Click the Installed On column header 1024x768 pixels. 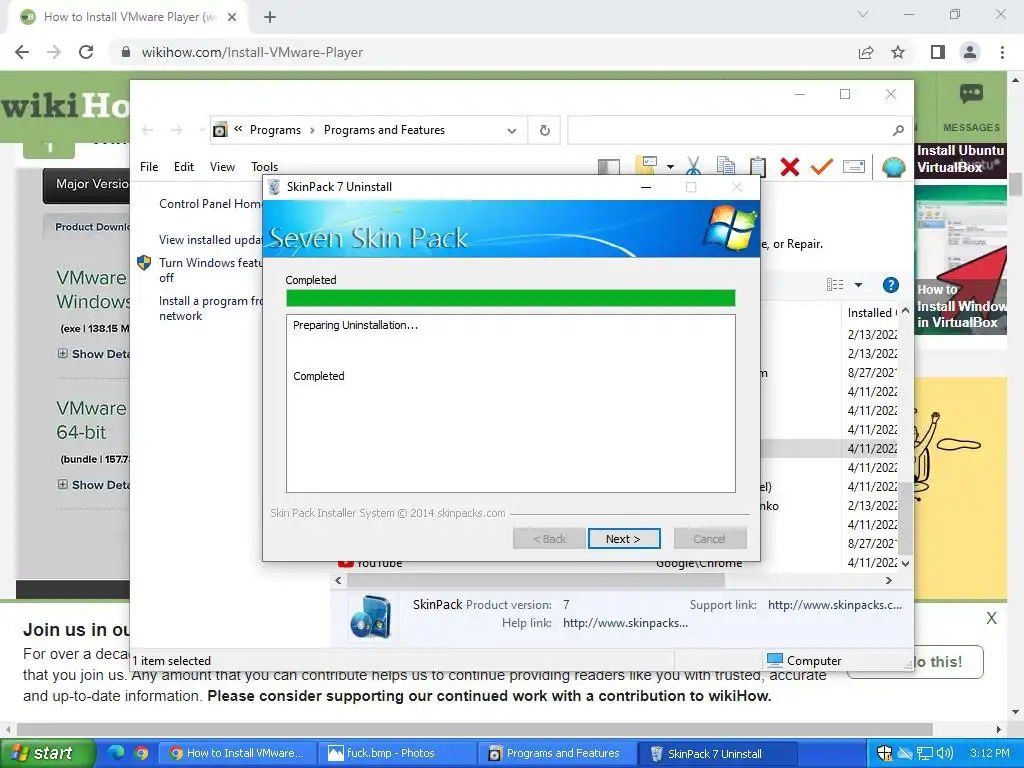point(871,313)
